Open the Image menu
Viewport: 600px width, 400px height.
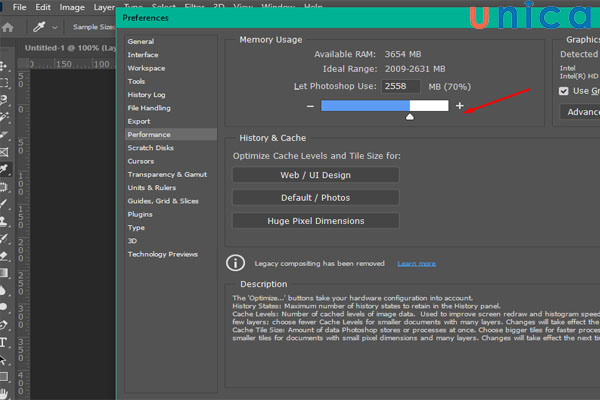click(72, 7)
